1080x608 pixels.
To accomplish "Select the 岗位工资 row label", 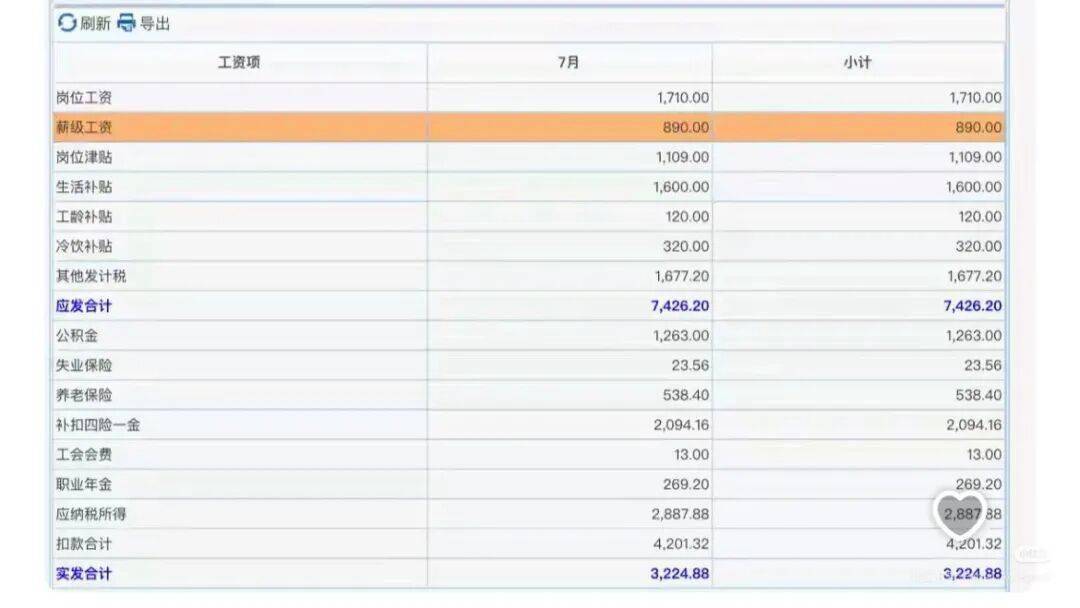I will tap(84, 97).
